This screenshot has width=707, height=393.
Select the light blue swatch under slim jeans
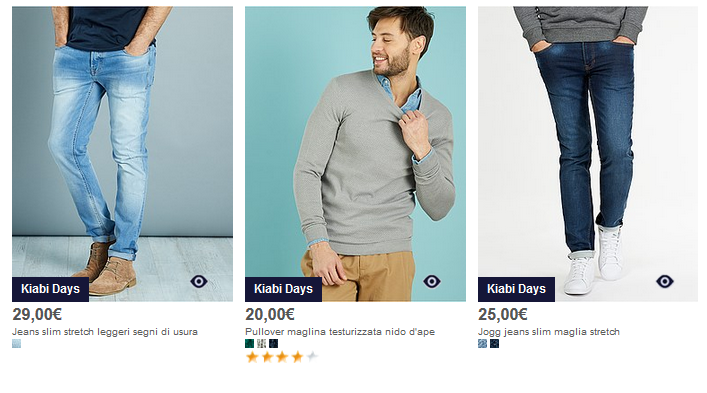17,344
